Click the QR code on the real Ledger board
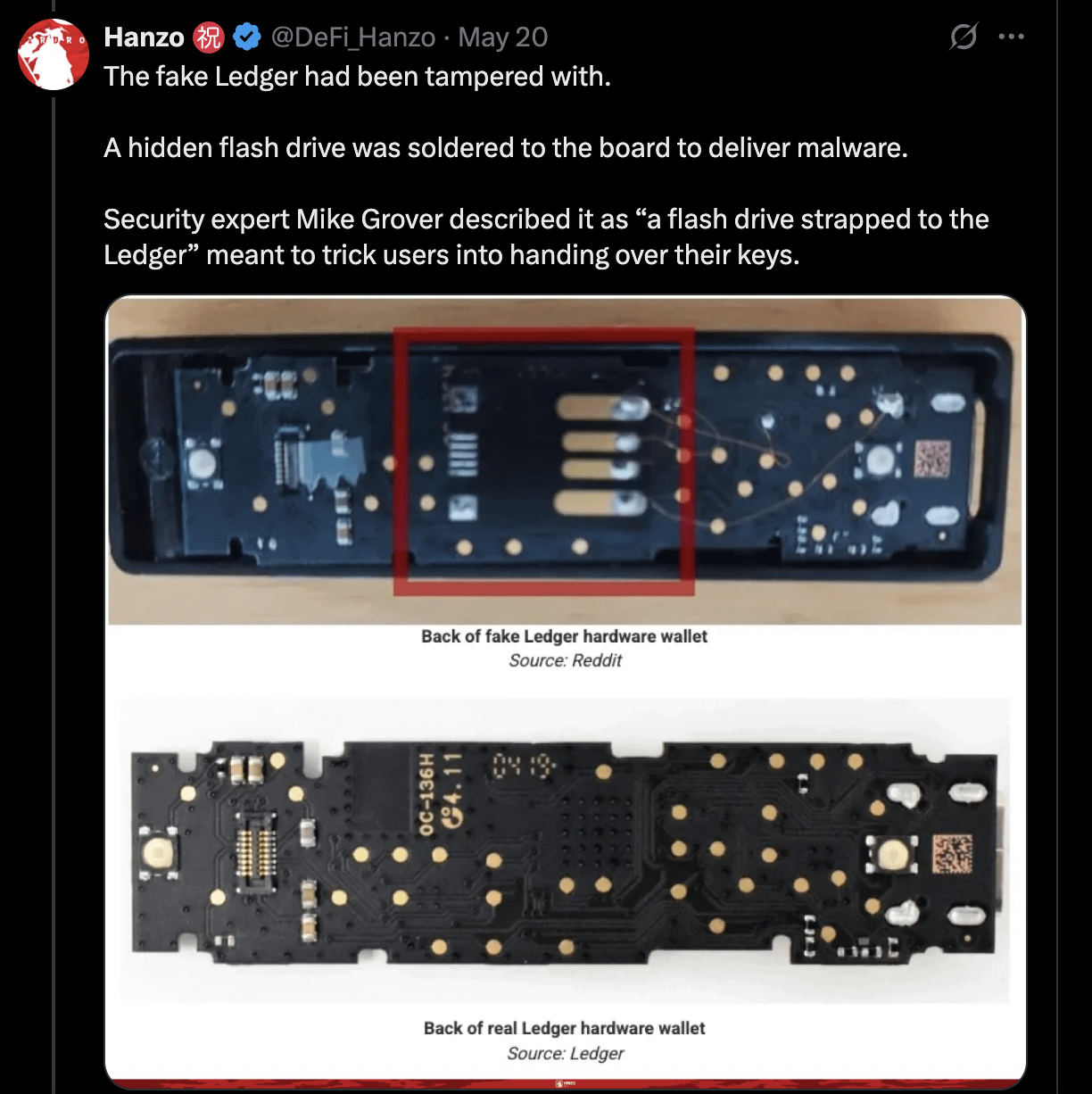1092x1094 pixels. [952, 853]
